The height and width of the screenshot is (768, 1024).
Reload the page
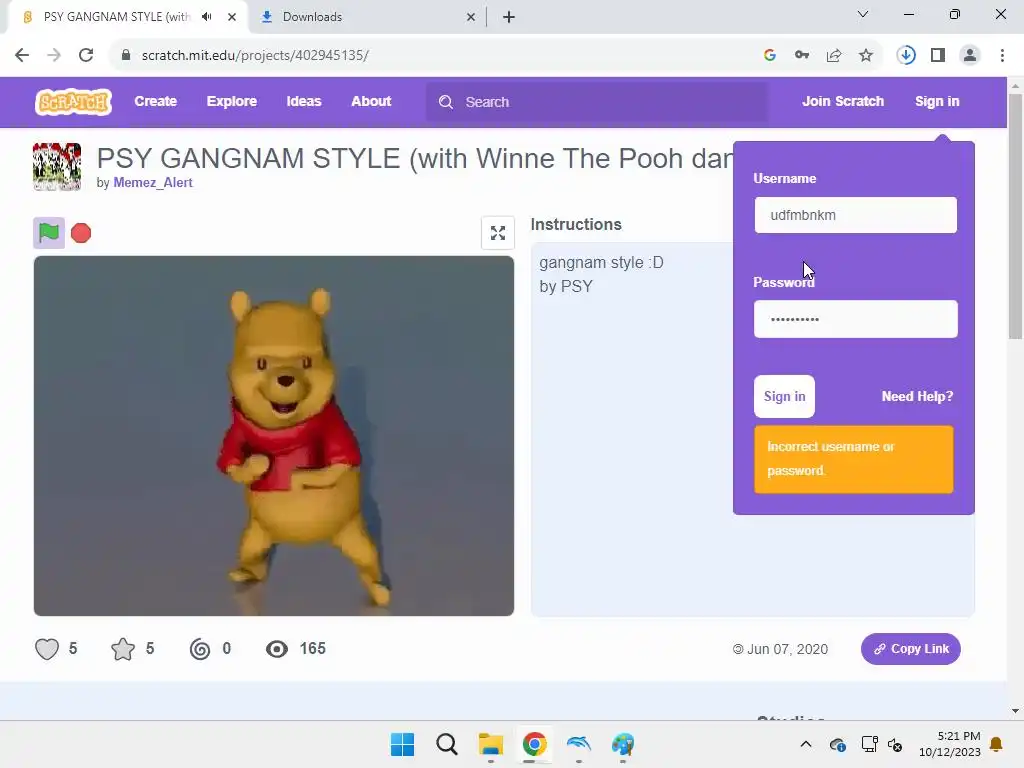click(86, 55)
